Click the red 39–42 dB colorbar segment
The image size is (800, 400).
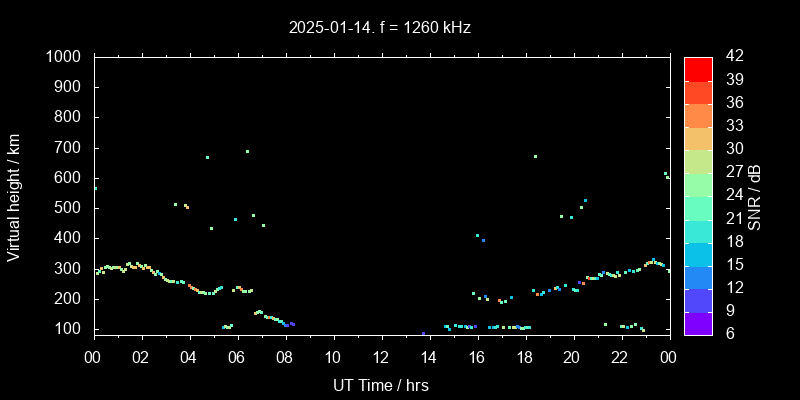(x=698, y=68)
